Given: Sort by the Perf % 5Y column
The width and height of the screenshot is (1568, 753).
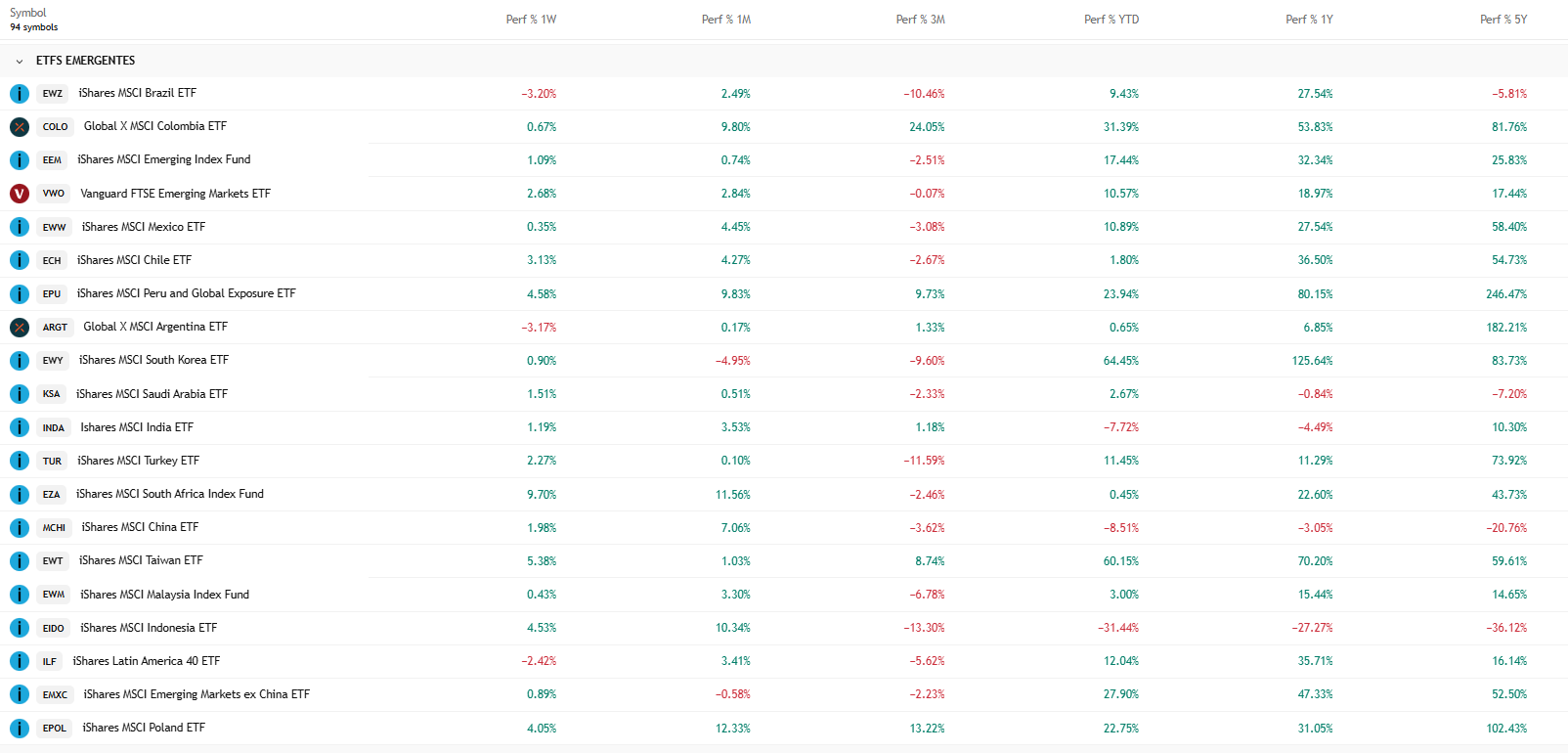Looking at the screenshot, I should coord(1503,20).
